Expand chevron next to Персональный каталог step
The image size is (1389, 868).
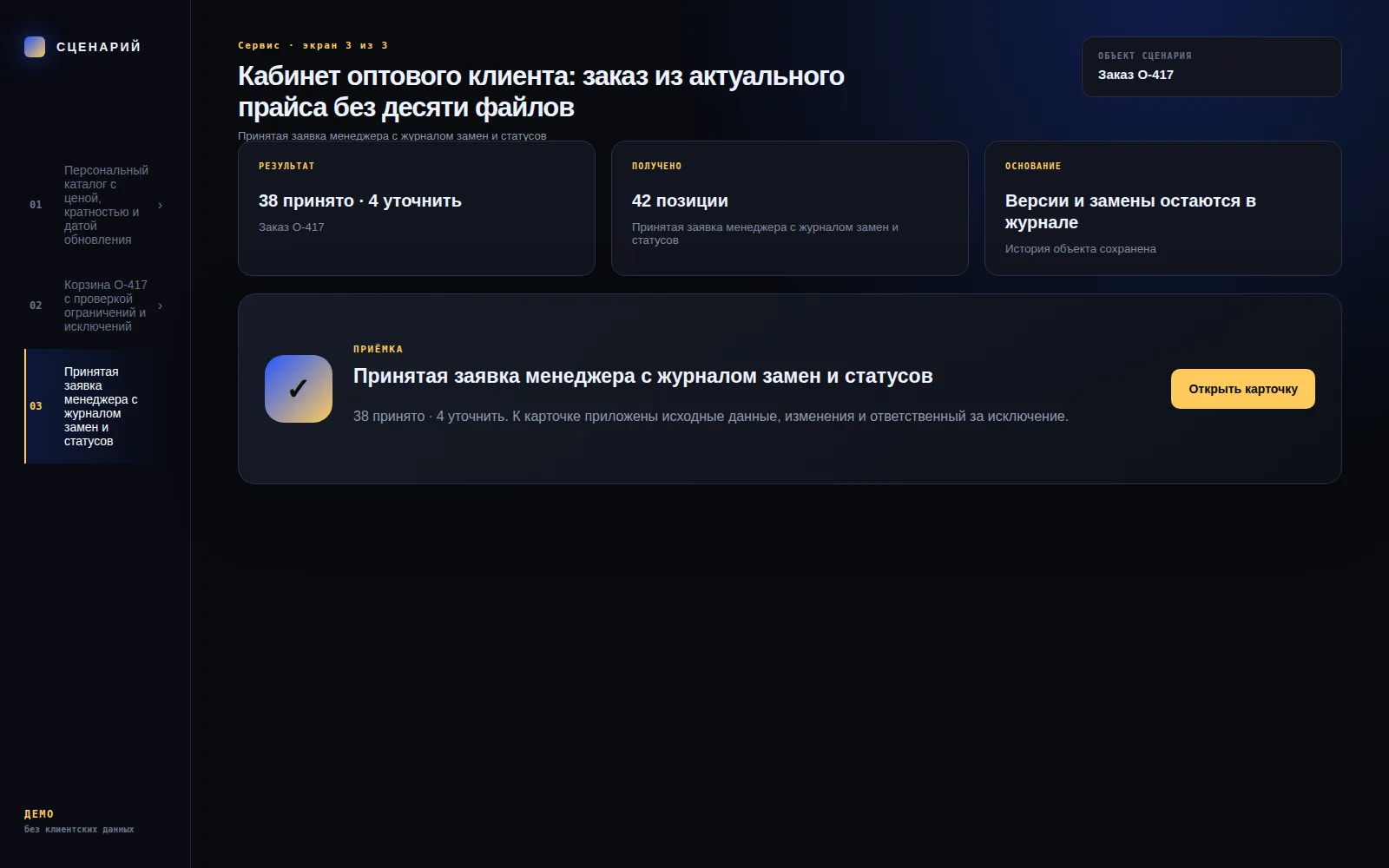(161, 206)
